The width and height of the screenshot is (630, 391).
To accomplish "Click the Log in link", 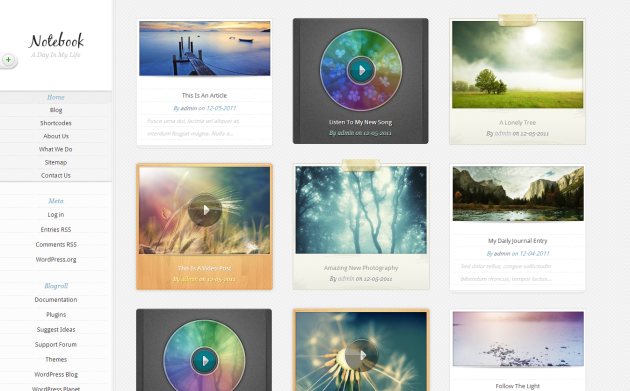I will point(56,215).
